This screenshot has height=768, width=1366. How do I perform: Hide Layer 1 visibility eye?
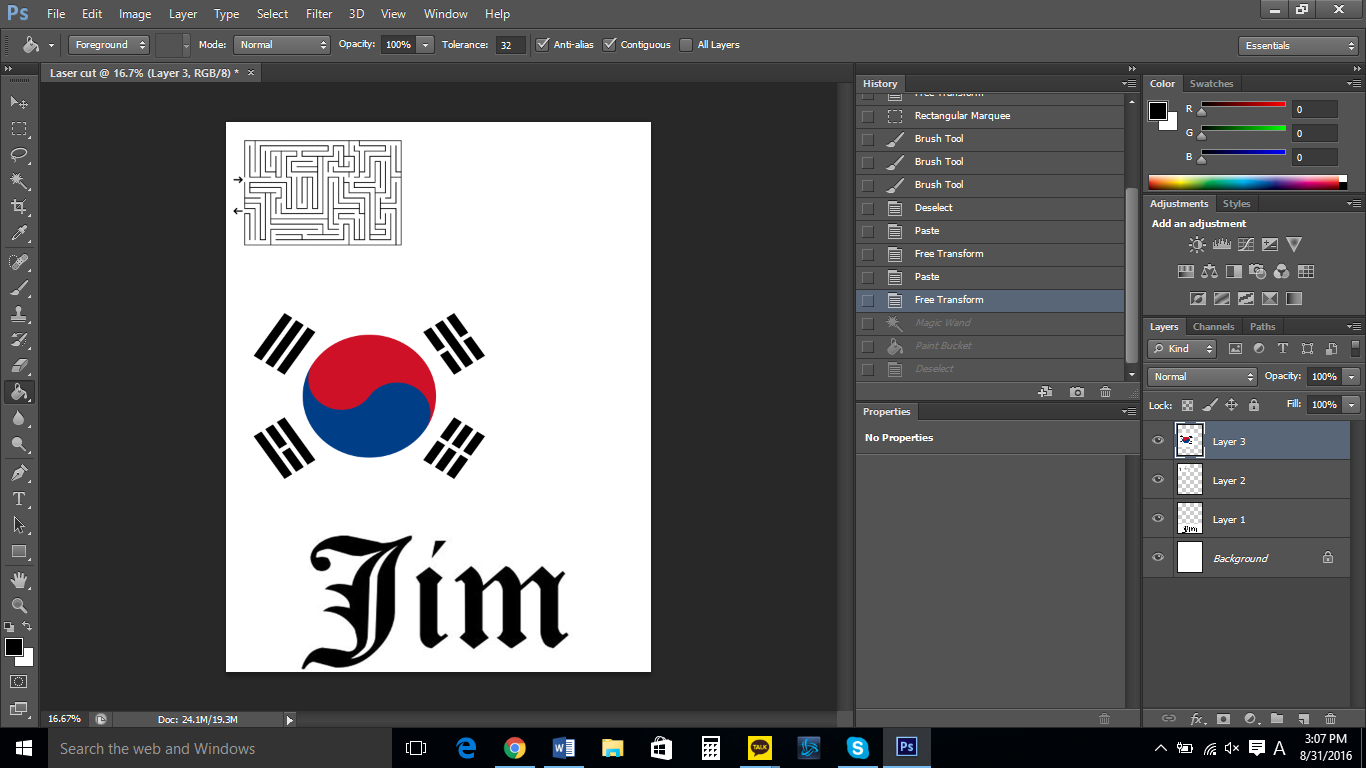pyautogui.click(x=1158, y=518)
